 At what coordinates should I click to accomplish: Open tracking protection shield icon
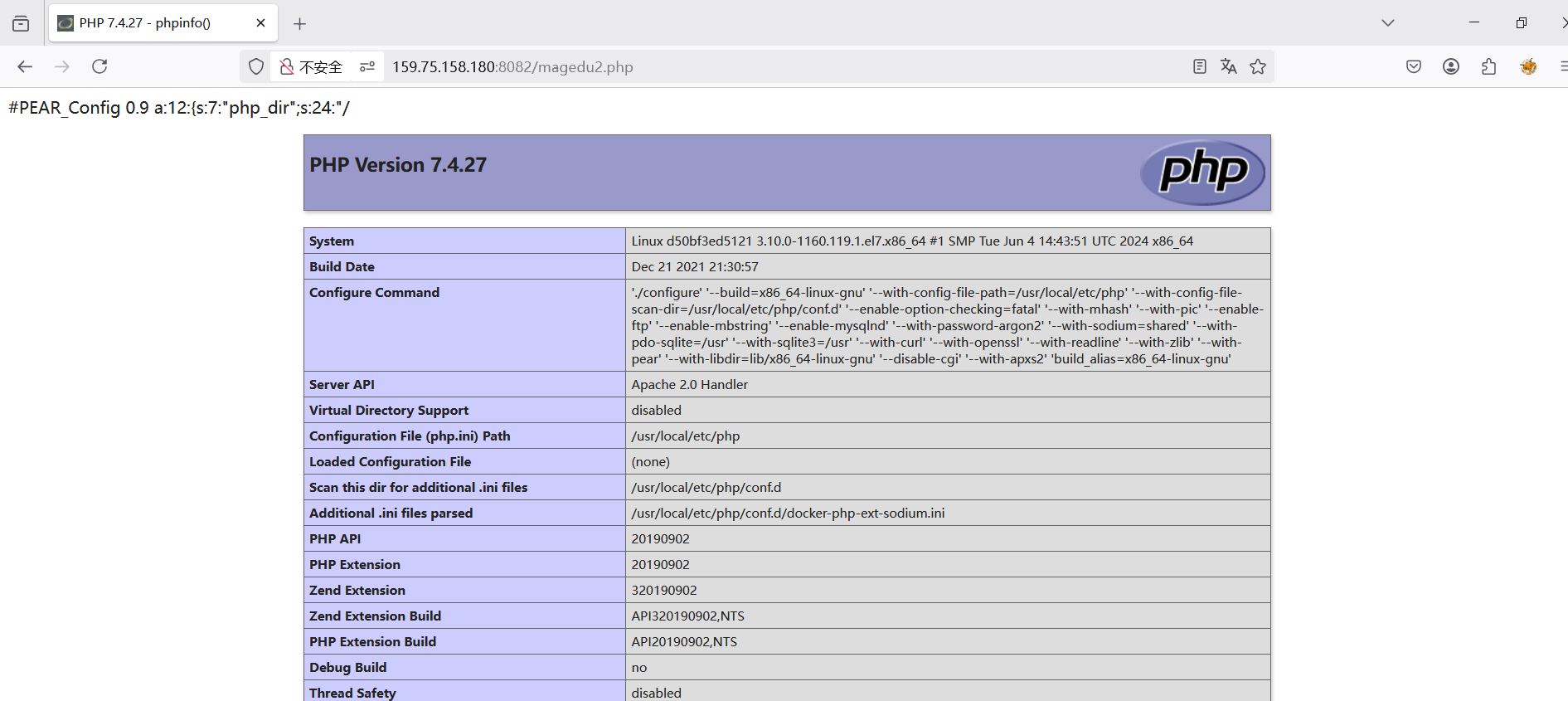256,66
